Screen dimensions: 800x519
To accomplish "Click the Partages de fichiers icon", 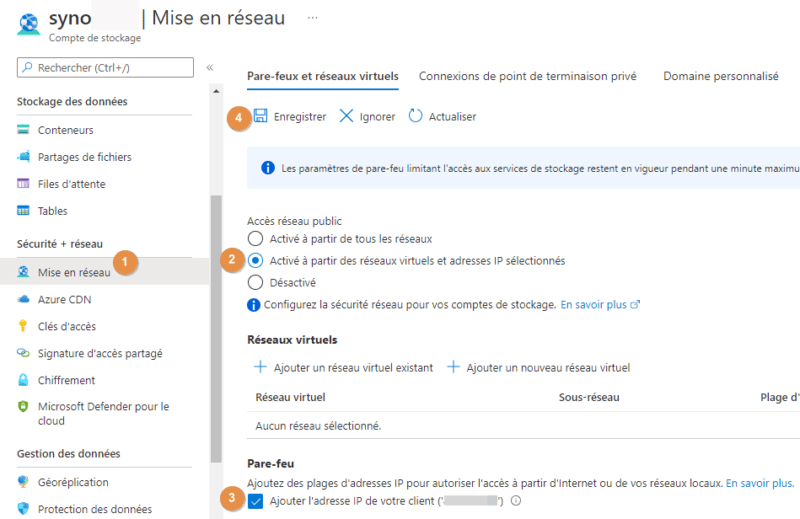I will click(23, 157).
